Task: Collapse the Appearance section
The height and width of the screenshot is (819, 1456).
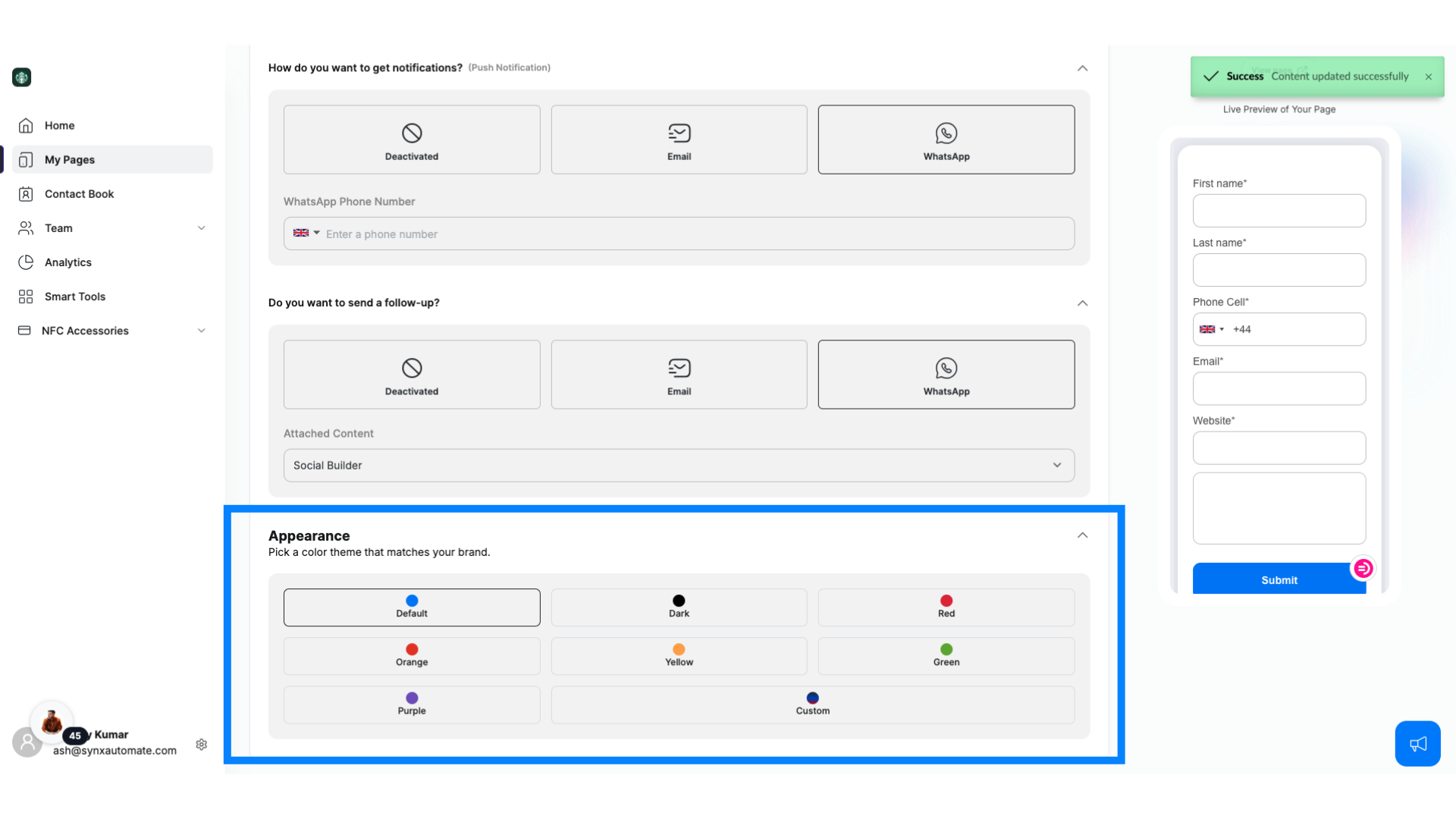Action: tap(1083, 535)
